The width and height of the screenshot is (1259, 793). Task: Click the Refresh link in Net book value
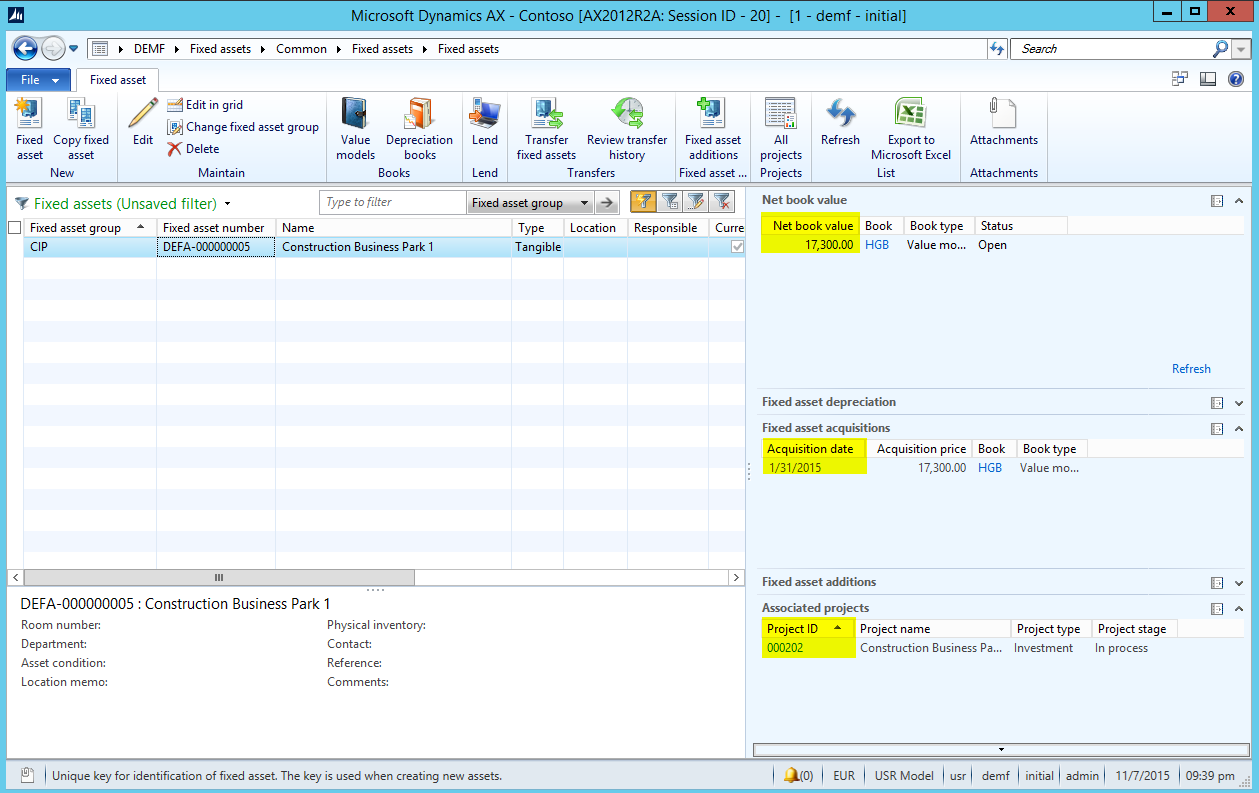1191,369
